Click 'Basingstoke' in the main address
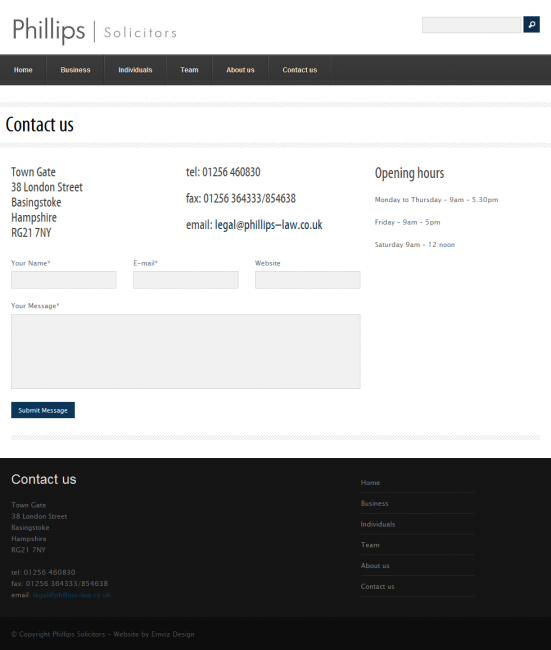This screenshot has width=551, height=650. click(36, 202)
